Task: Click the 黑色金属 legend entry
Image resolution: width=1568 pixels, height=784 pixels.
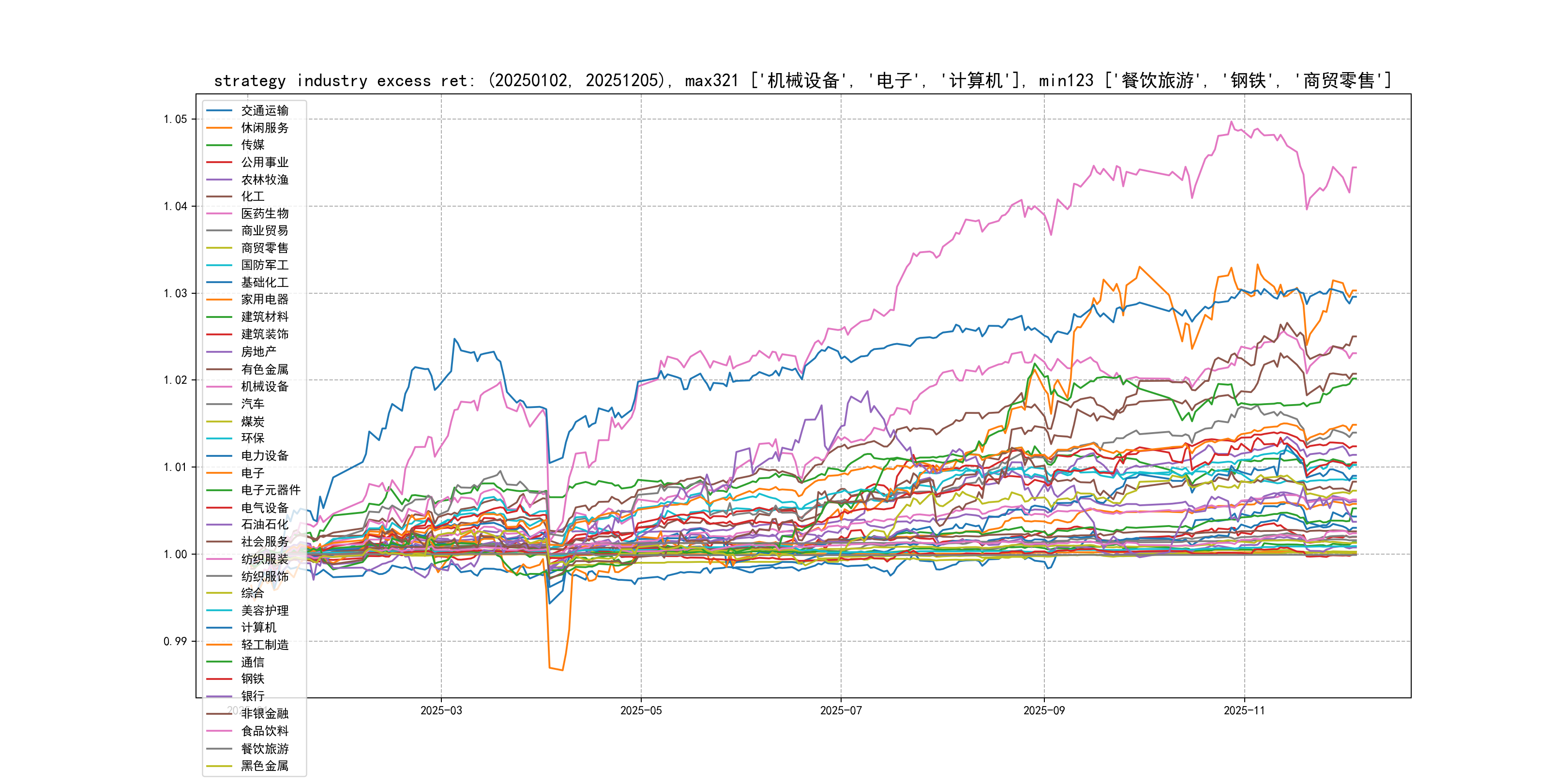Action: (x=264, y=766)
